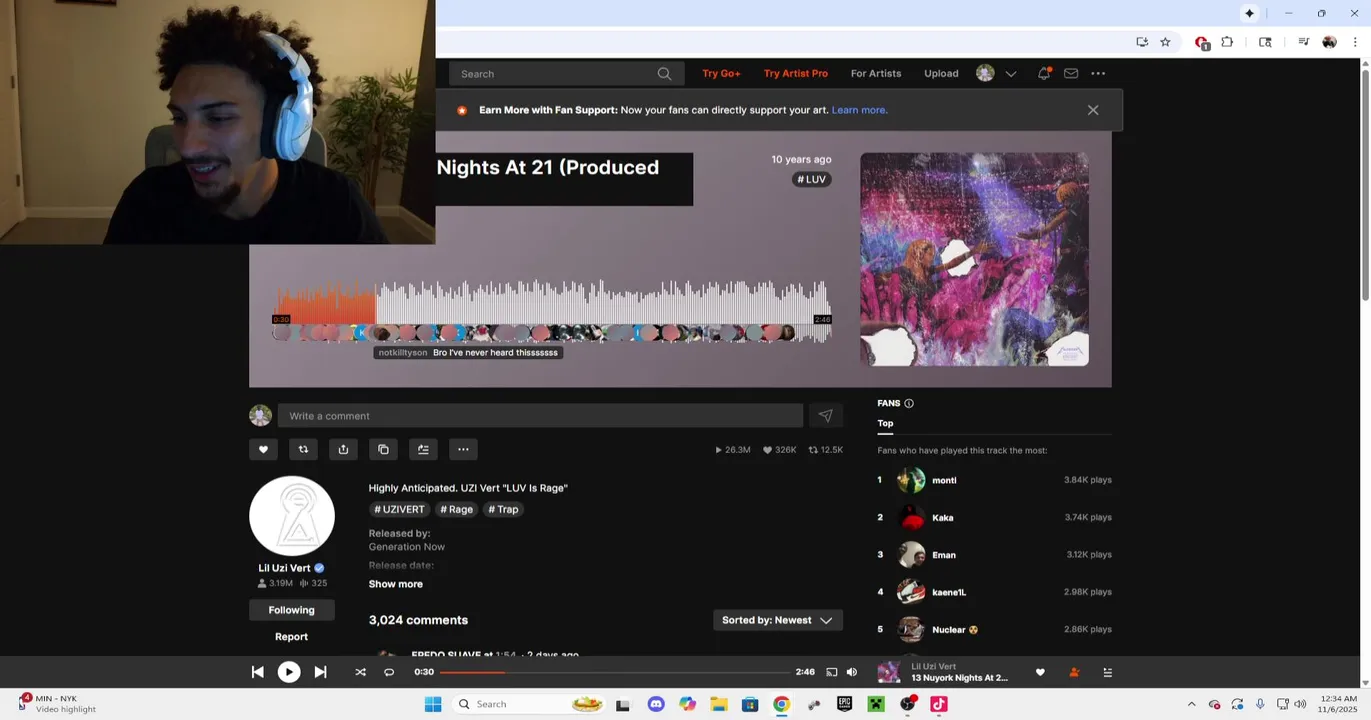Open the #Rage tag

pos(456,510)
